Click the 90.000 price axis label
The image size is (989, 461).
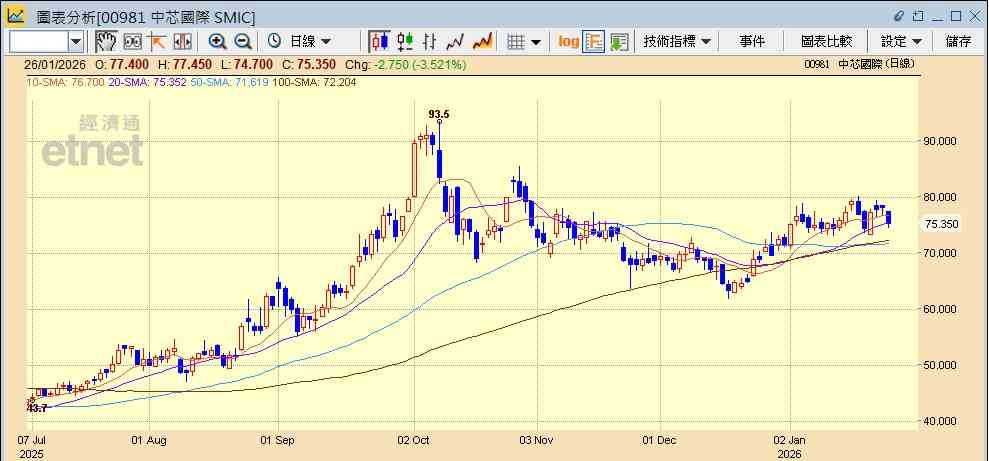(939, 141)
